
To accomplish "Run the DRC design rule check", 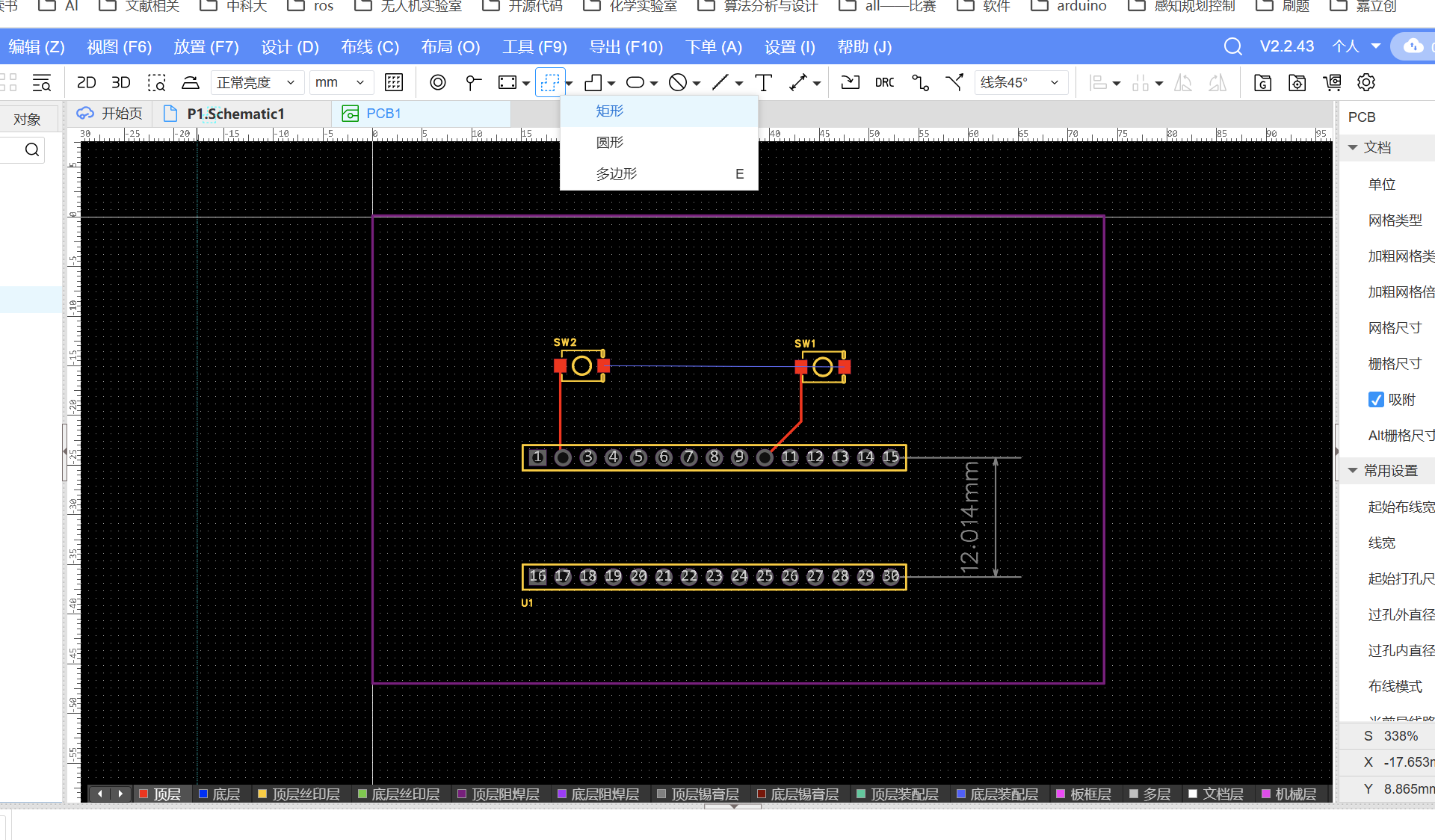I will [x=884, y=82].
